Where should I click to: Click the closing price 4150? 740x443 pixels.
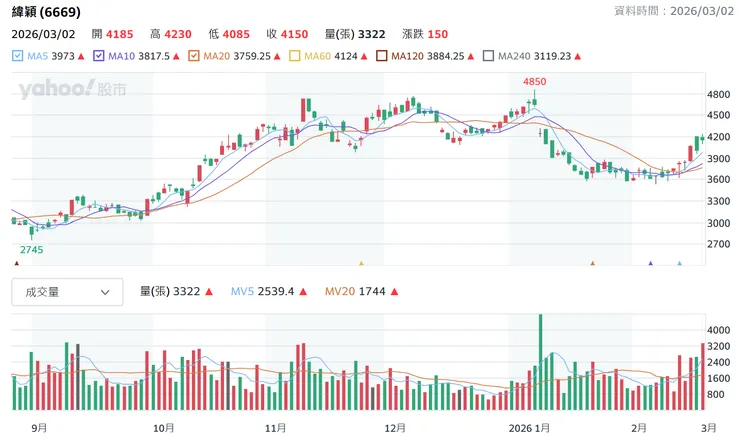294,34
